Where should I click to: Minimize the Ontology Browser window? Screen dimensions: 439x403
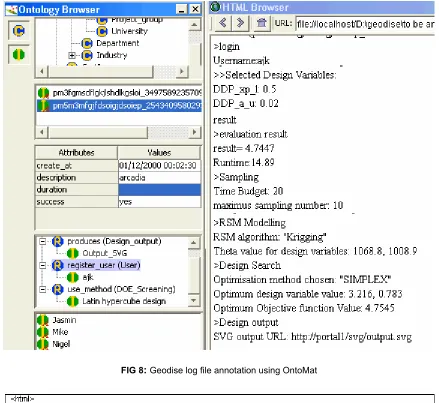pyautogui.click(x=181, y=9)
